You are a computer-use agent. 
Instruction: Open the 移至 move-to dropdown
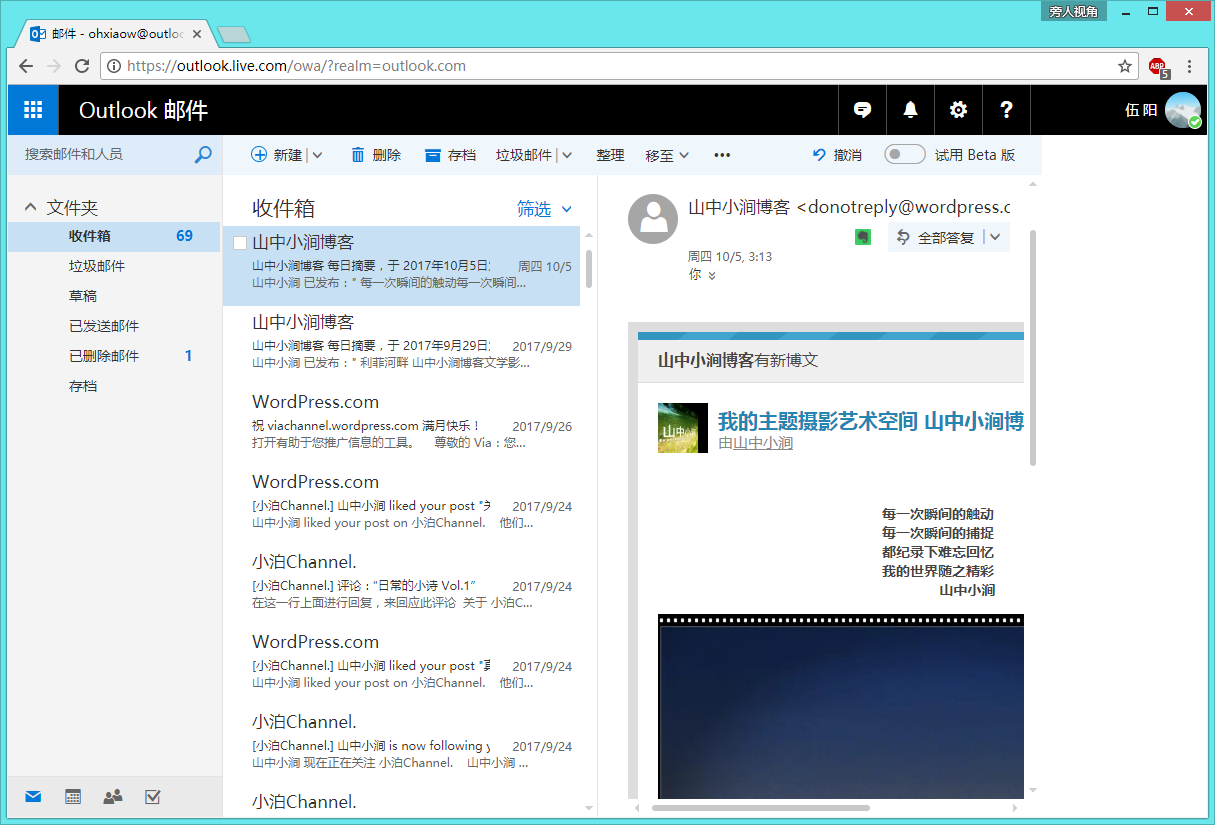click(x=667, y=155)
